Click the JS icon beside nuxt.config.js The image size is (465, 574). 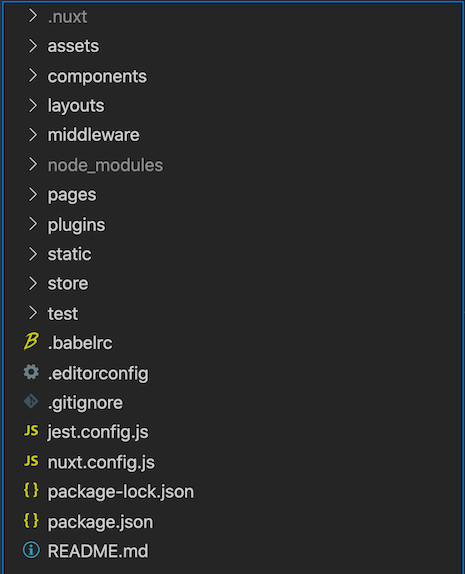click(31, 461)
